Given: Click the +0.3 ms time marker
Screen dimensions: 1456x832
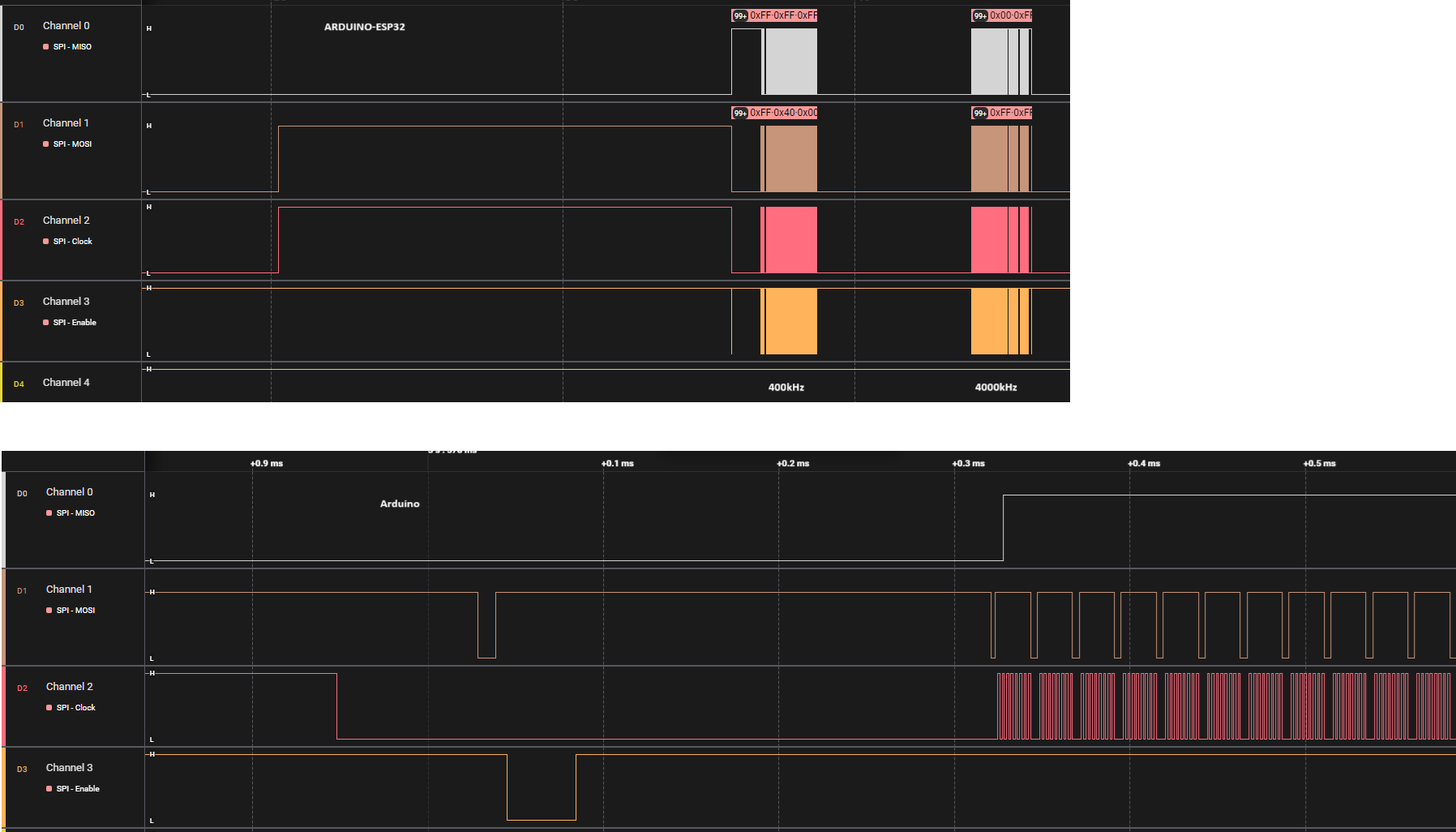Looking at the screenshot, I should click(969, 464).
